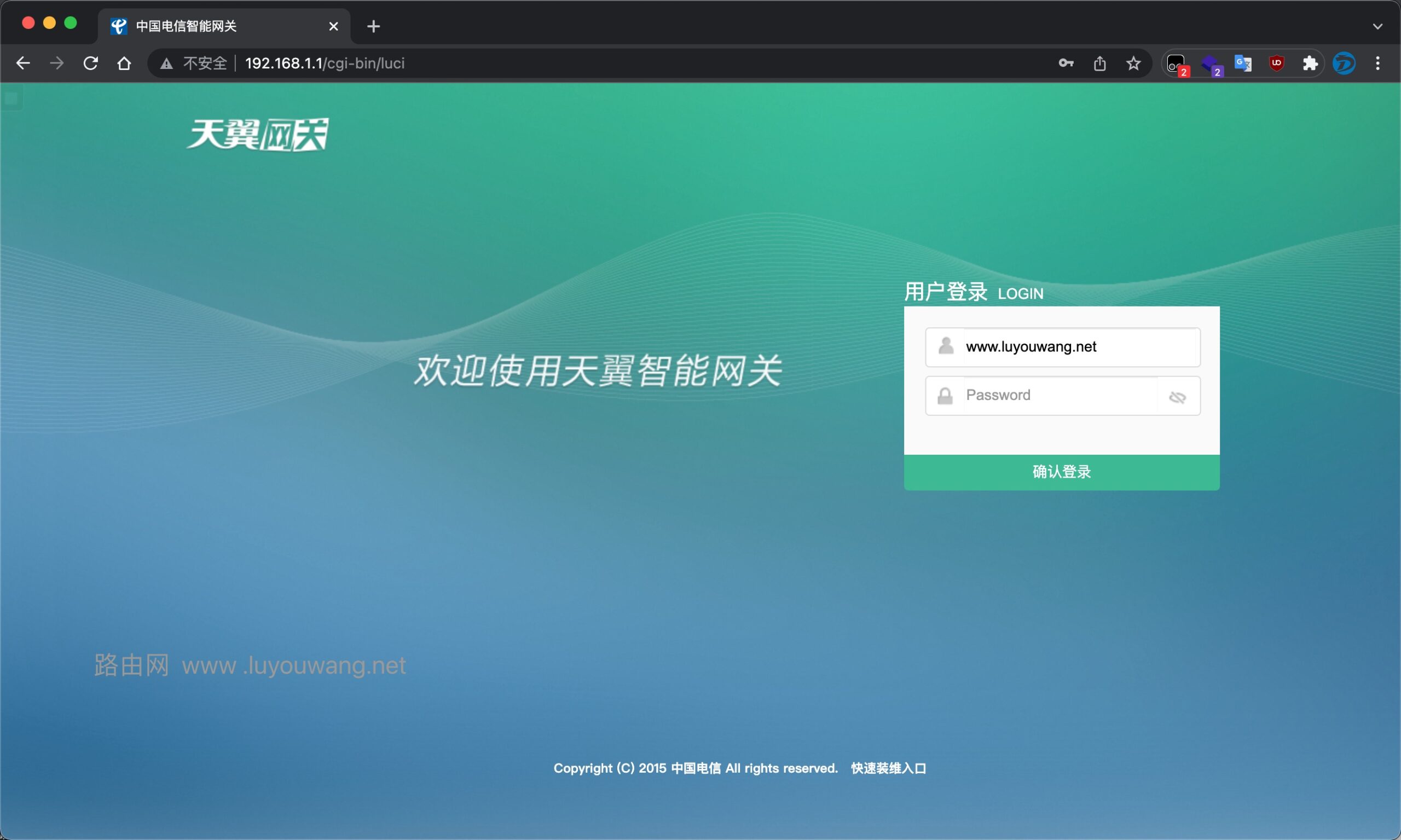Open uBlock Origin extension icon
The width and height of the screenshot is (1401, 840).
[x=1276, y=63]
